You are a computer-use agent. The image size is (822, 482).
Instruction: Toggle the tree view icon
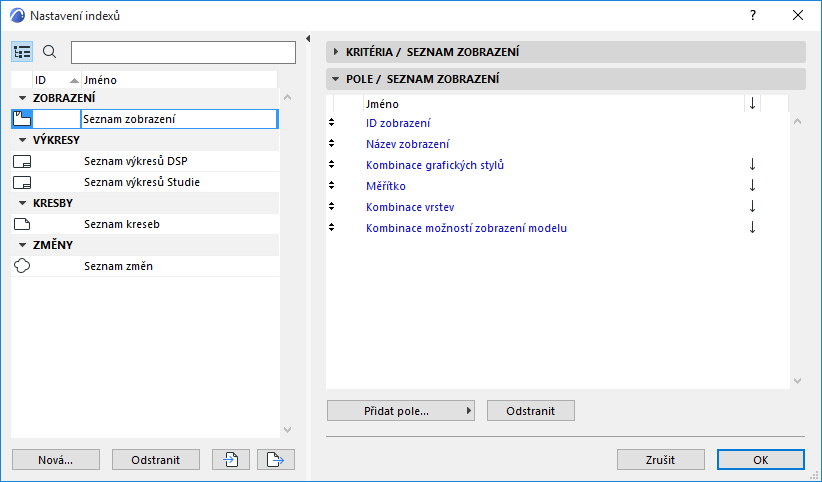[22, 52]
